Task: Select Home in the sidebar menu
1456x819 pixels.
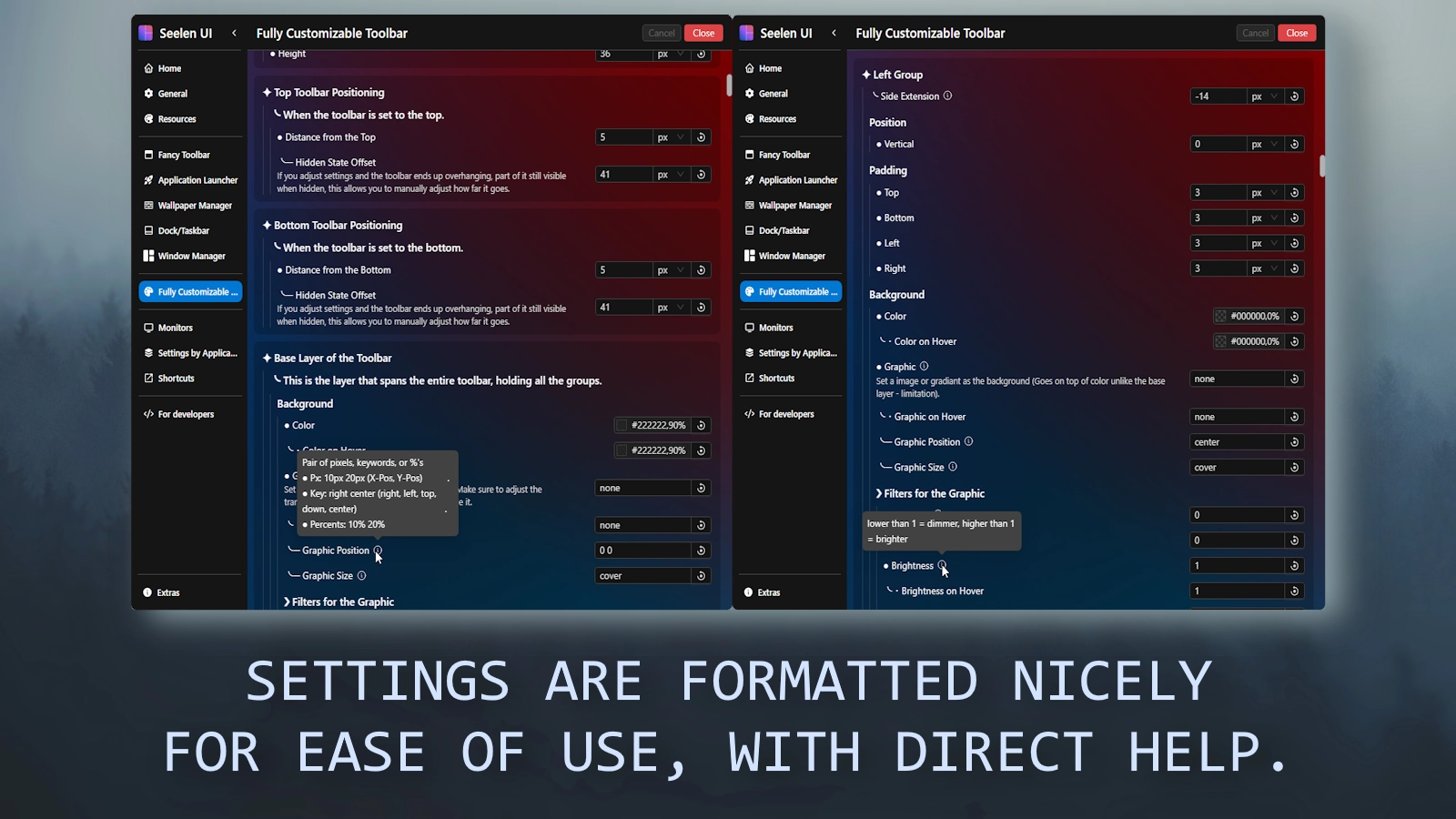Action: (x=168, y=68)
